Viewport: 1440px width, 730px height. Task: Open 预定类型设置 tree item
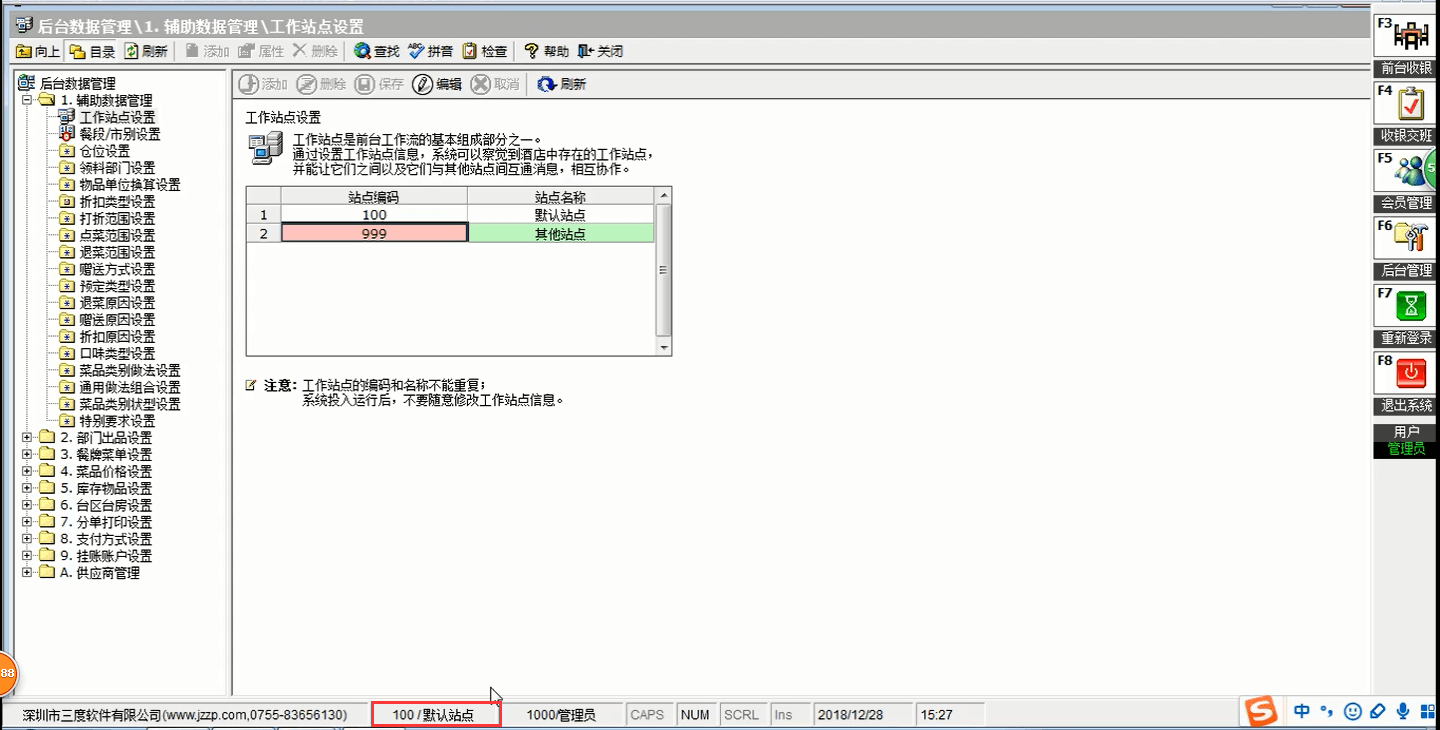[117, 286]
